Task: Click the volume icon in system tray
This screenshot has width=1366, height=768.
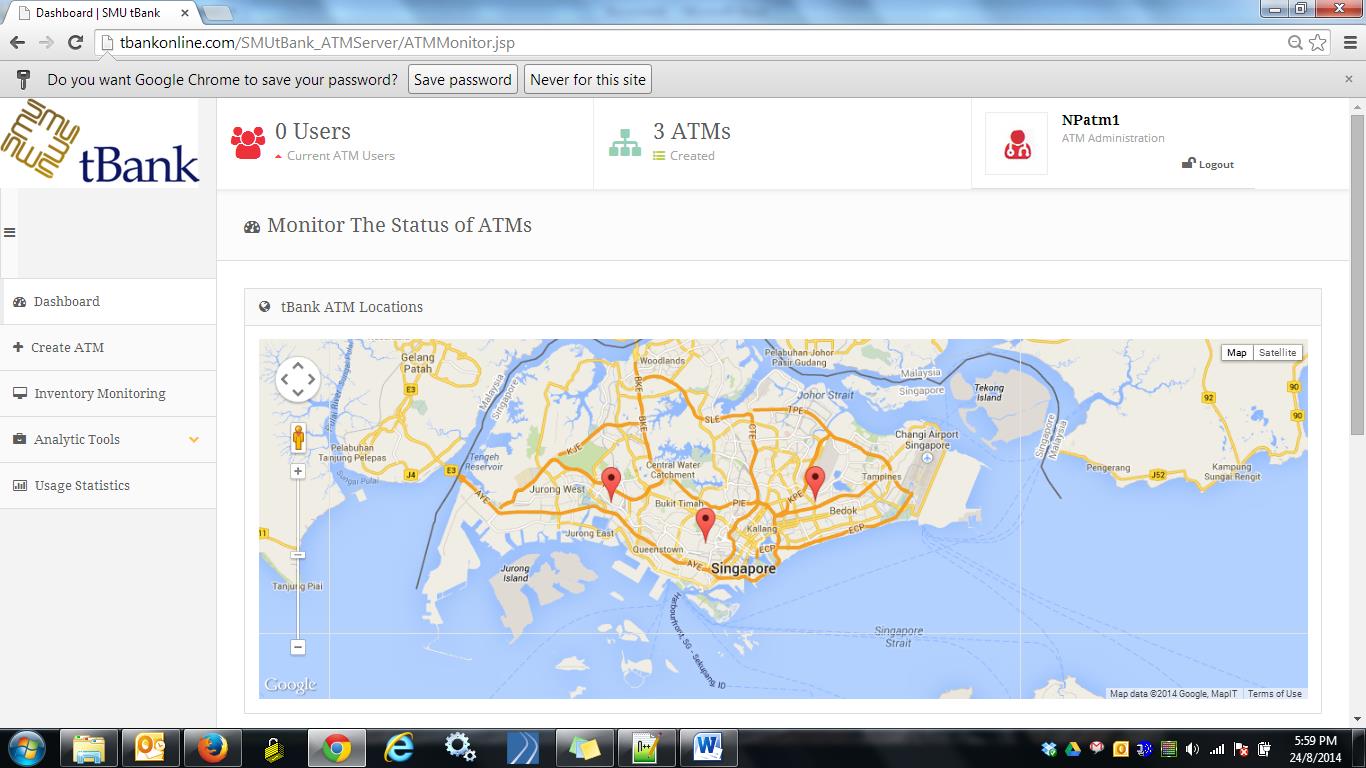Action: click(1192, 748)
